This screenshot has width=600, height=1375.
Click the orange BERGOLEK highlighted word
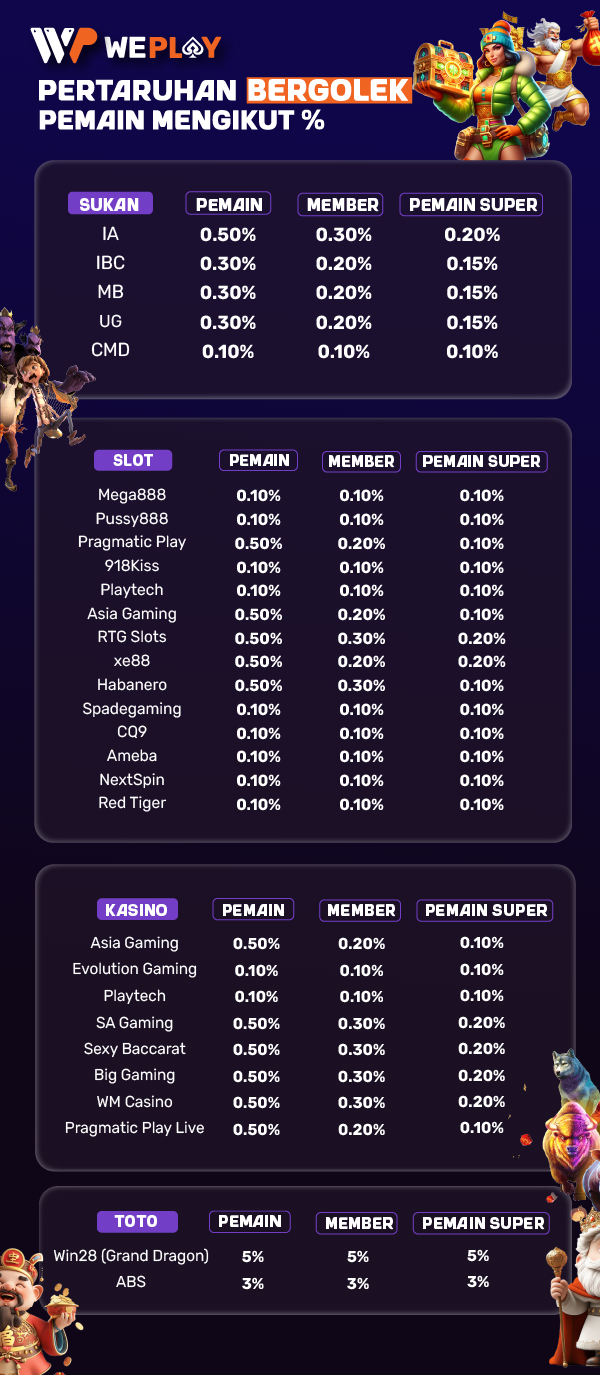[x=328, y=91]
